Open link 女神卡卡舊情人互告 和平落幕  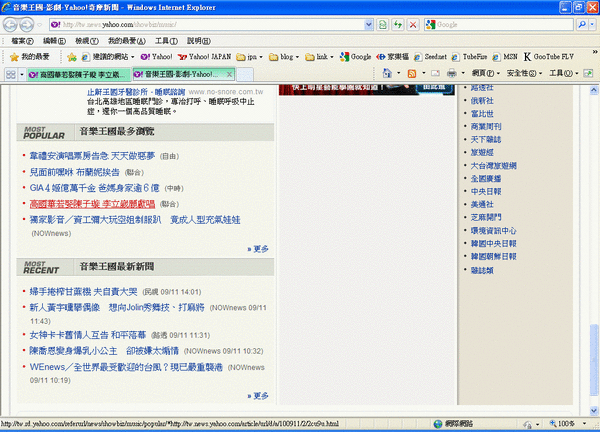click(88, 335)
